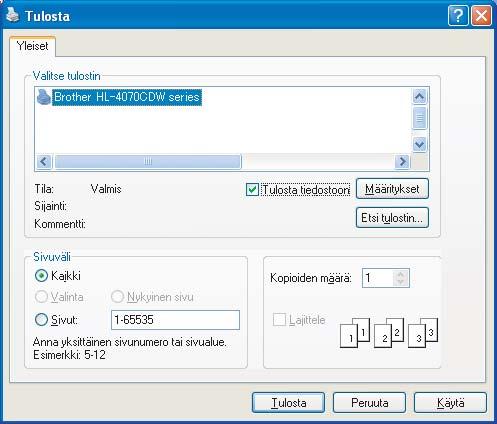Select the Sivut radio button
This screenshot has height=424, width=497.
41,320
